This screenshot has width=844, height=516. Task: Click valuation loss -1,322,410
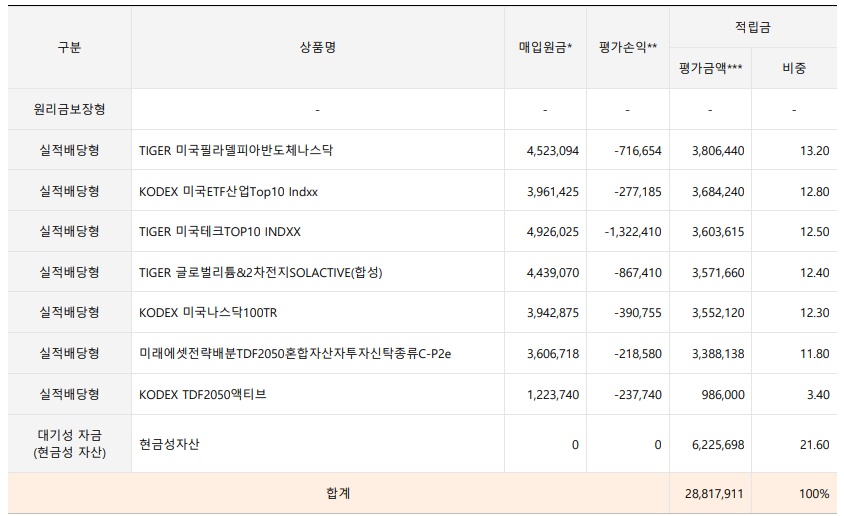[x=633, y=232]
